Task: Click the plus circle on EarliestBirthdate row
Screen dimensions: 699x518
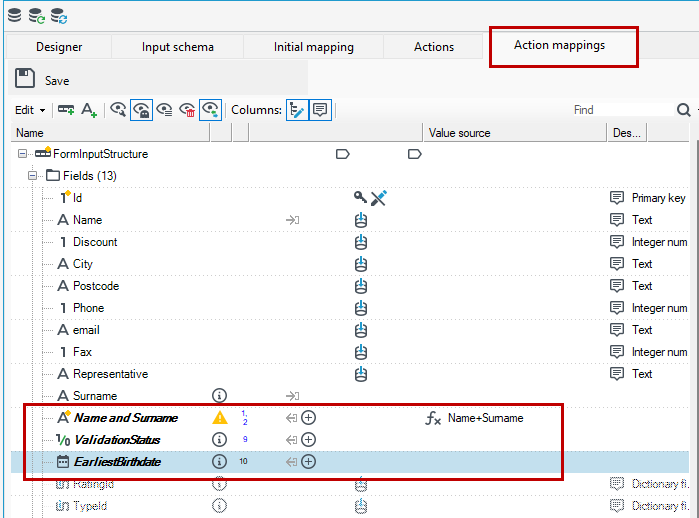Action: coord(308,461)
